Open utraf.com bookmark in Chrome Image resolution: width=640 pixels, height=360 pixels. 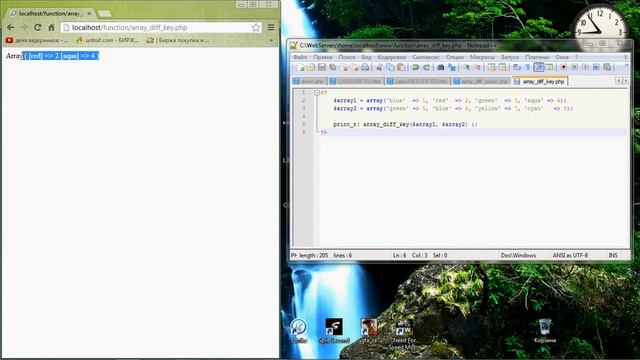tap(108, 40)
